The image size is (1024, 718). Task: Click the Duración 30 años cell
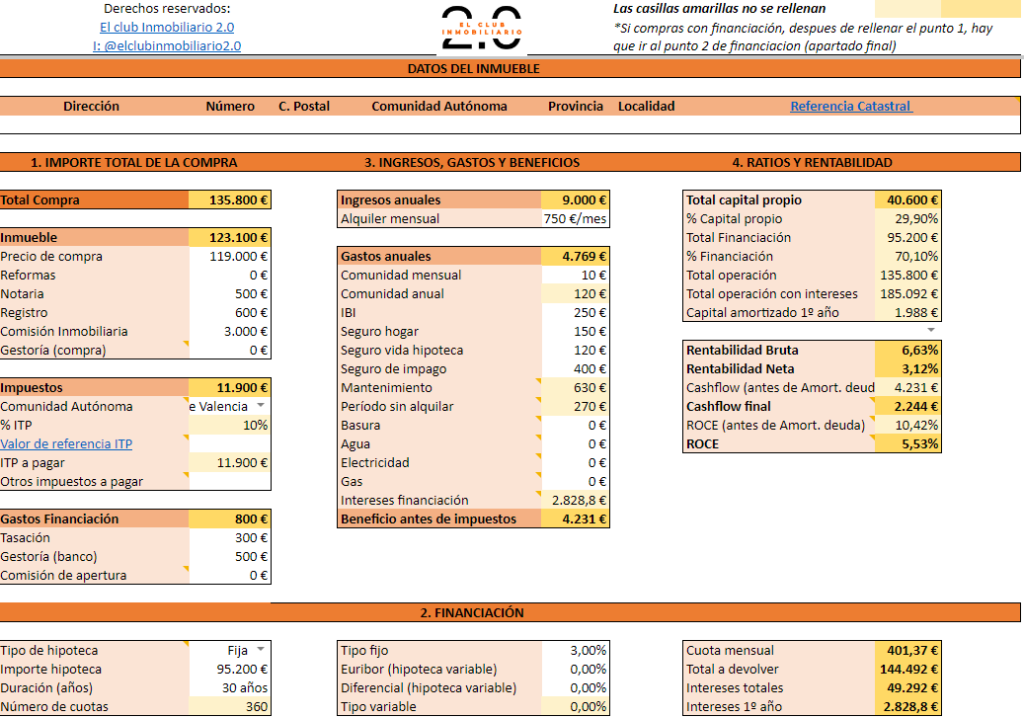click(x=230, y=687)
